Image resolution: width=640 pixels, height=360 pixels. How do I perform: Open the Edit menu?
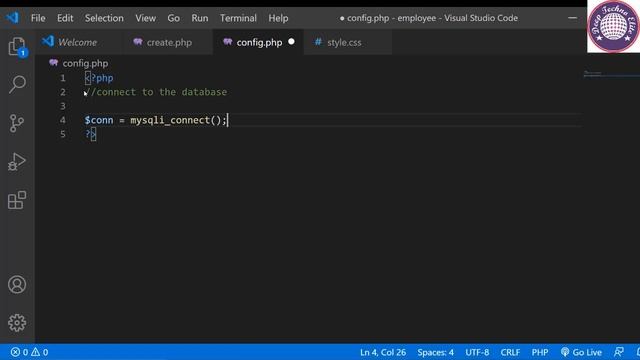(x=65, y=18)
